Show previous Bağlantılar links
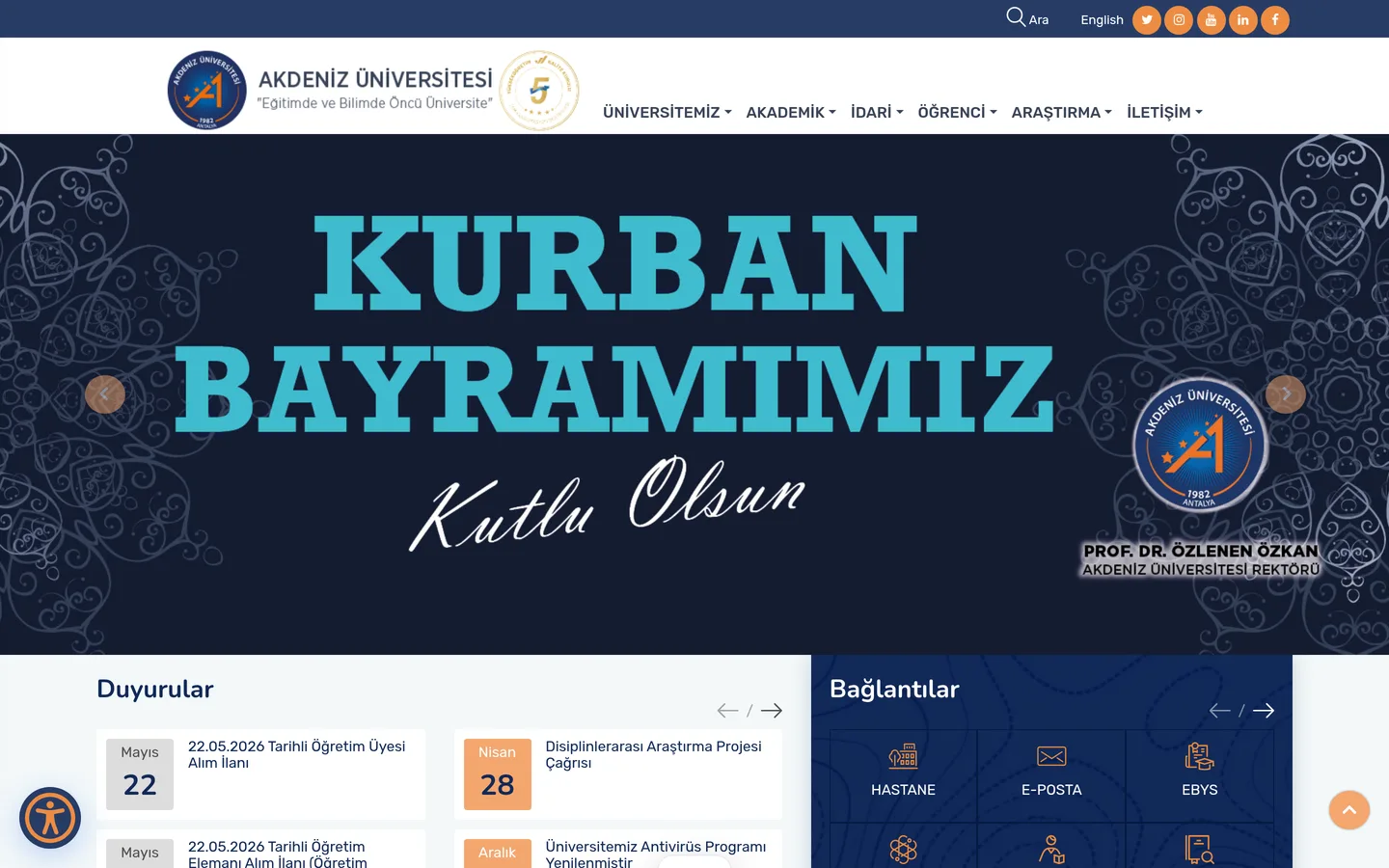The height and width of the screenshot is (868, 1389). pyautogui.click(x=1219, y=711)
